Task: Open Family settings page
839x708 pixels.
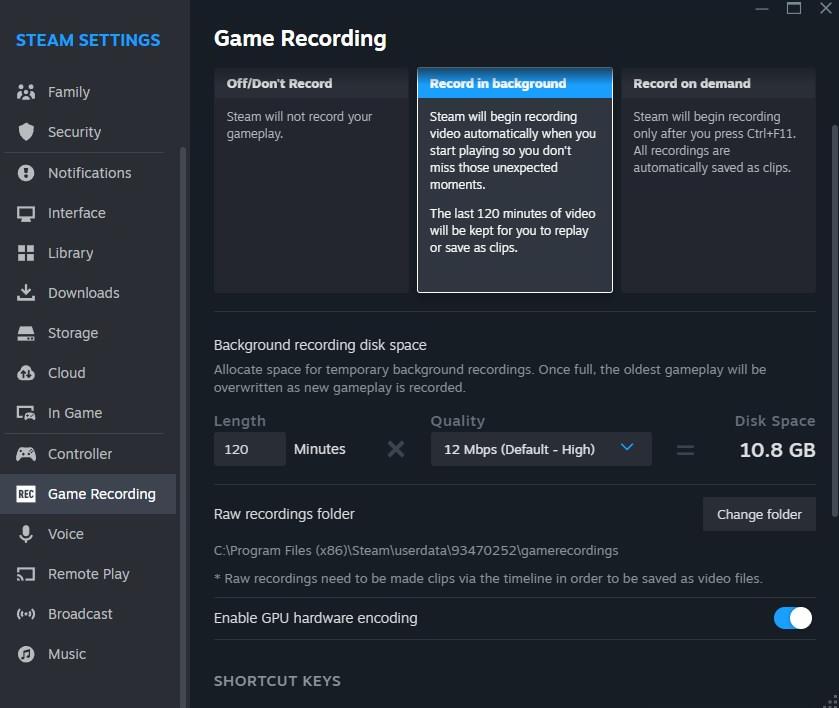Action: [x=69, y=92]
